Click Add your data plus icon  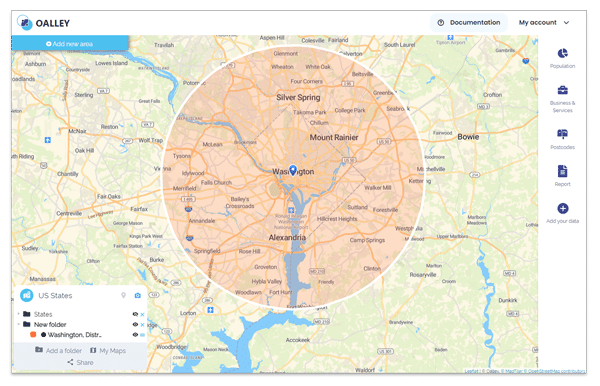point(562,208)
